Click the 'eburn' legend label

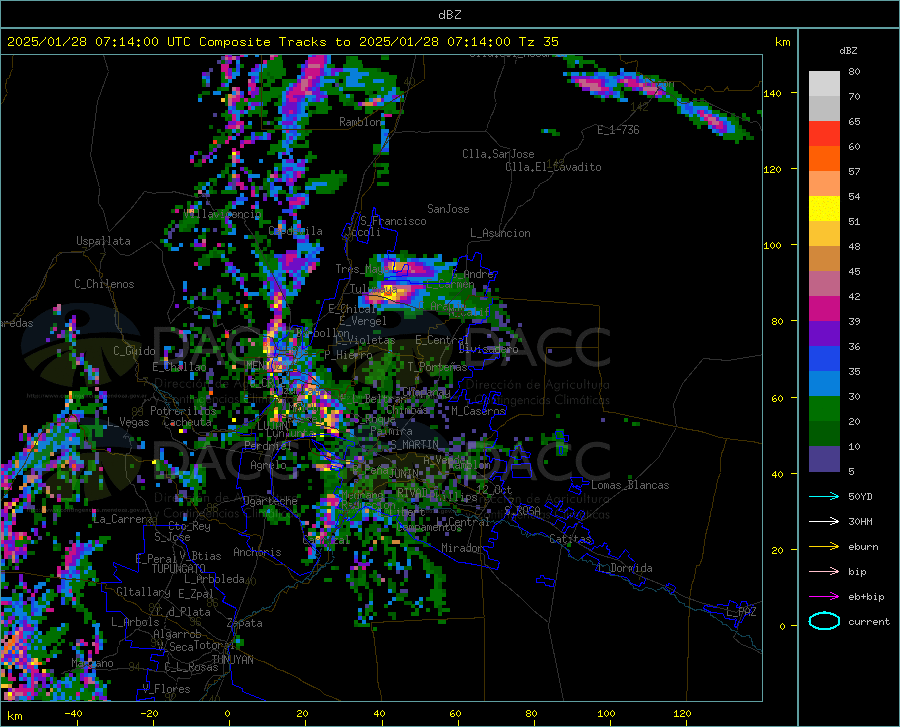click(x=863, y=547)
